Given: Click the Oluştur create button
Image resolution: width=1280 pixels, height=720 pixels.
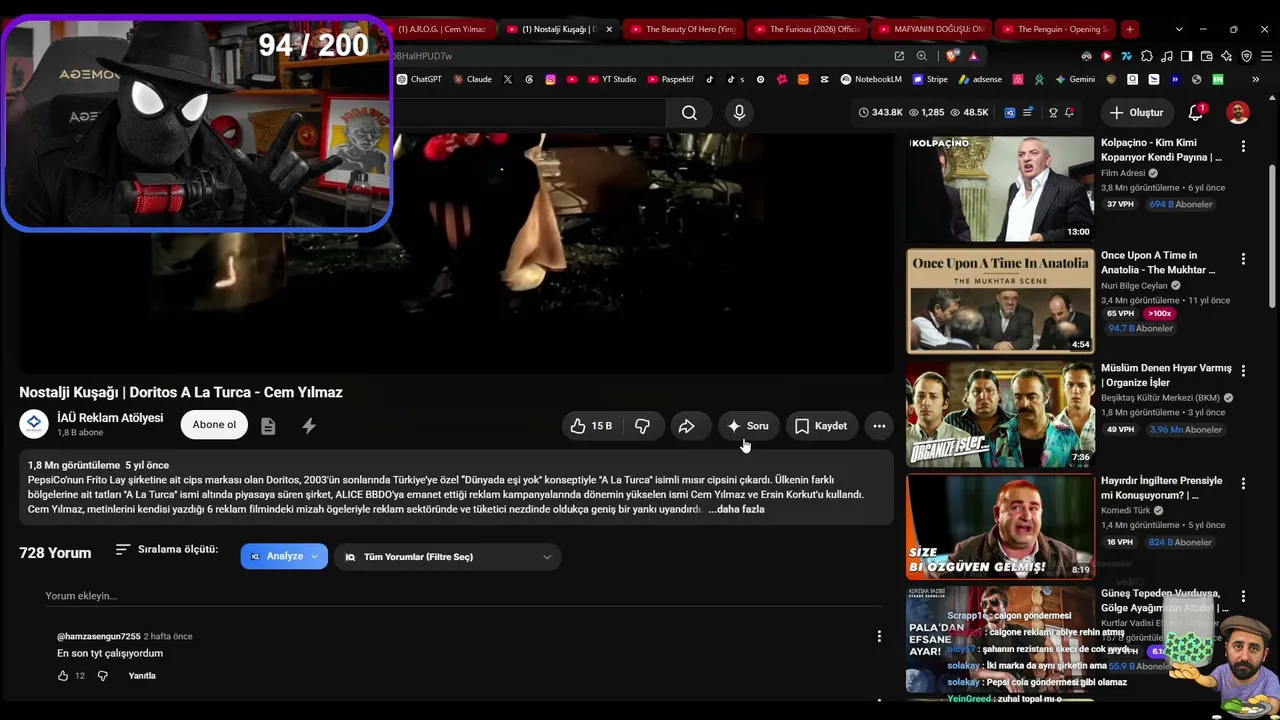Looking at the screenshot, I should 1136,113.
